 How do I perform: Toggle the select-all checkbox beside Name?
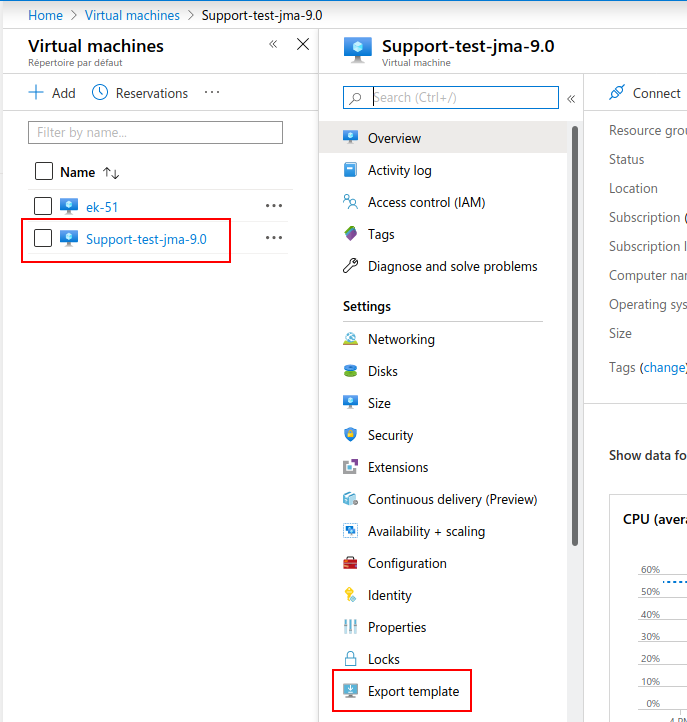[x=43, y=171]
